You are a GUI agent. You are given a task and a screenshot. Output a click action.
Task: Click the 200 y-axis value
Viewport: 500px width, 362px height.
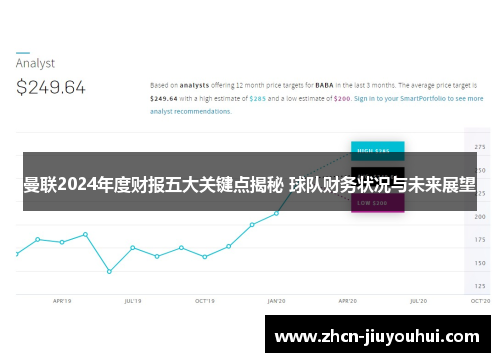[480, 217]
